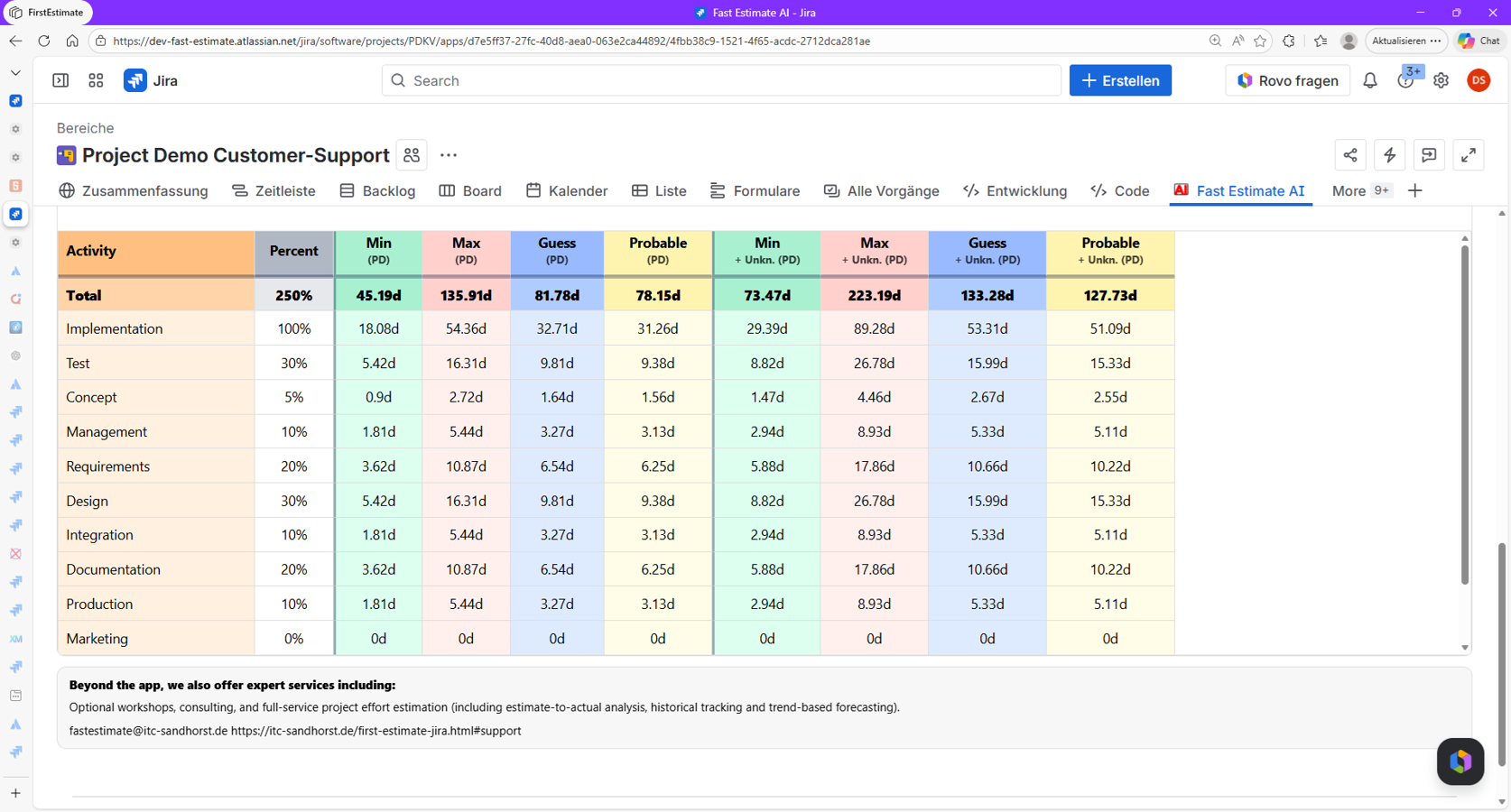Switch to the Board tab
This screenshot has height=812, width=1511.
pyautogui.click(x=470, y=191)
